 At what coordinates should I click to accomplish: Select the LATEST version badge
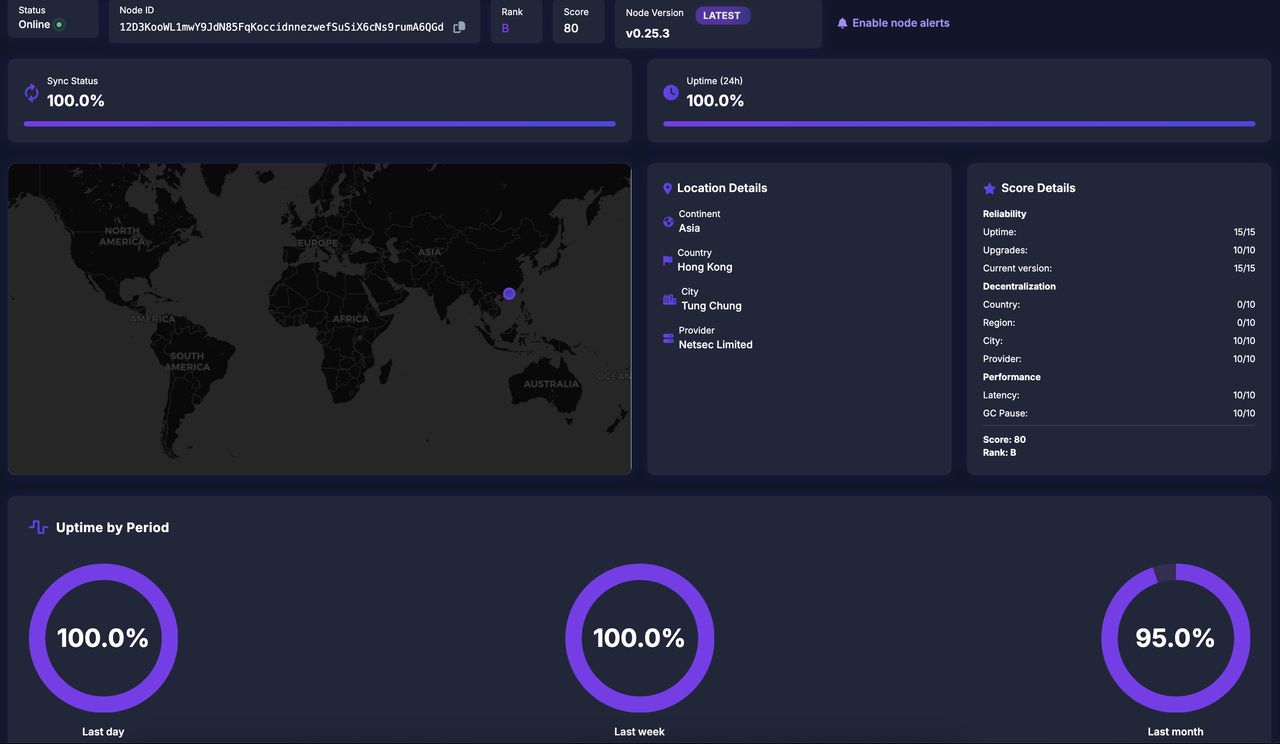(x=722, y=15)
